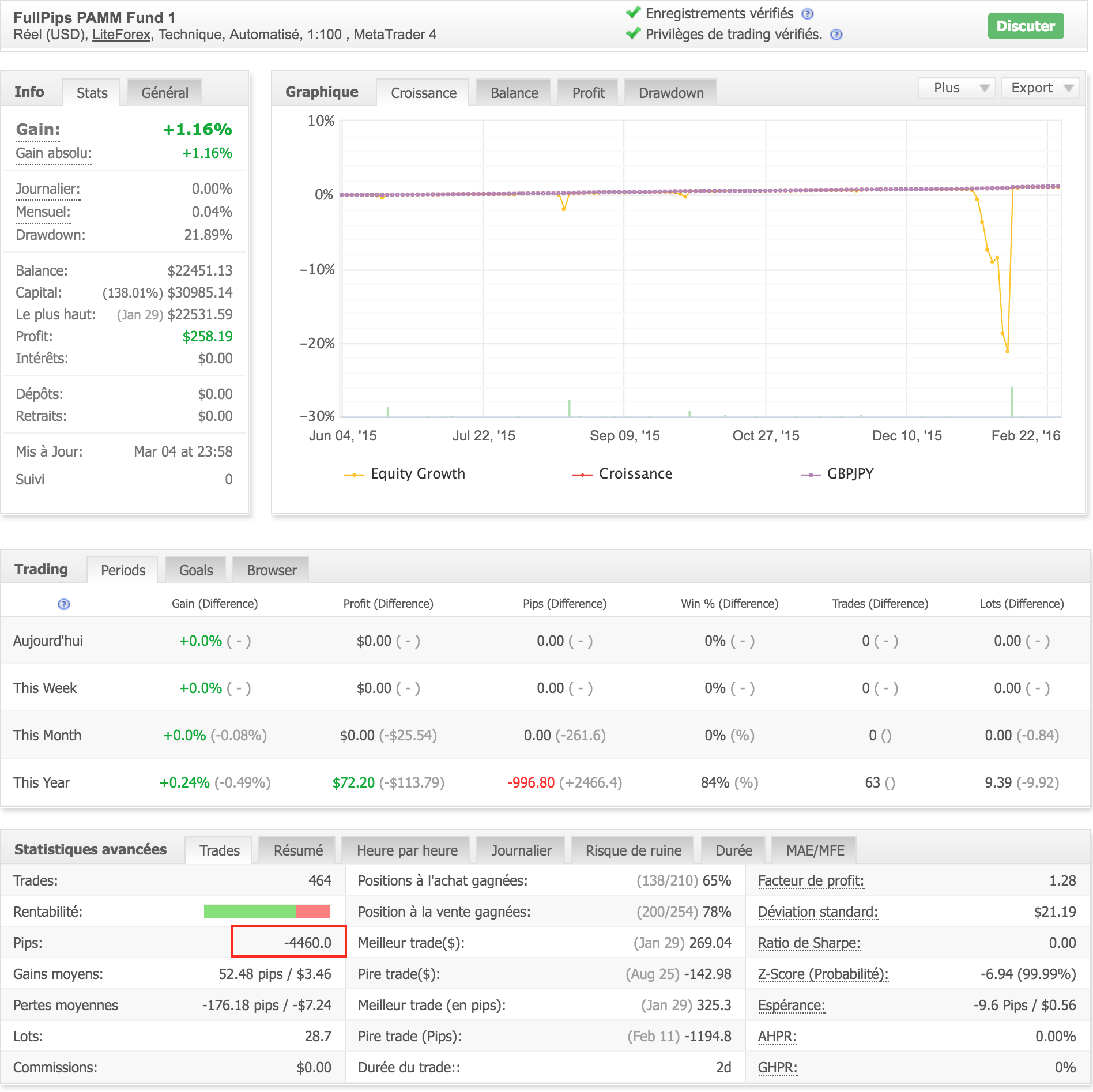Image resolution: width=1093 pixels, height=1092 pixels.
Task: Toggle Equity Growth series in chart legend
Action: [405, 474]
